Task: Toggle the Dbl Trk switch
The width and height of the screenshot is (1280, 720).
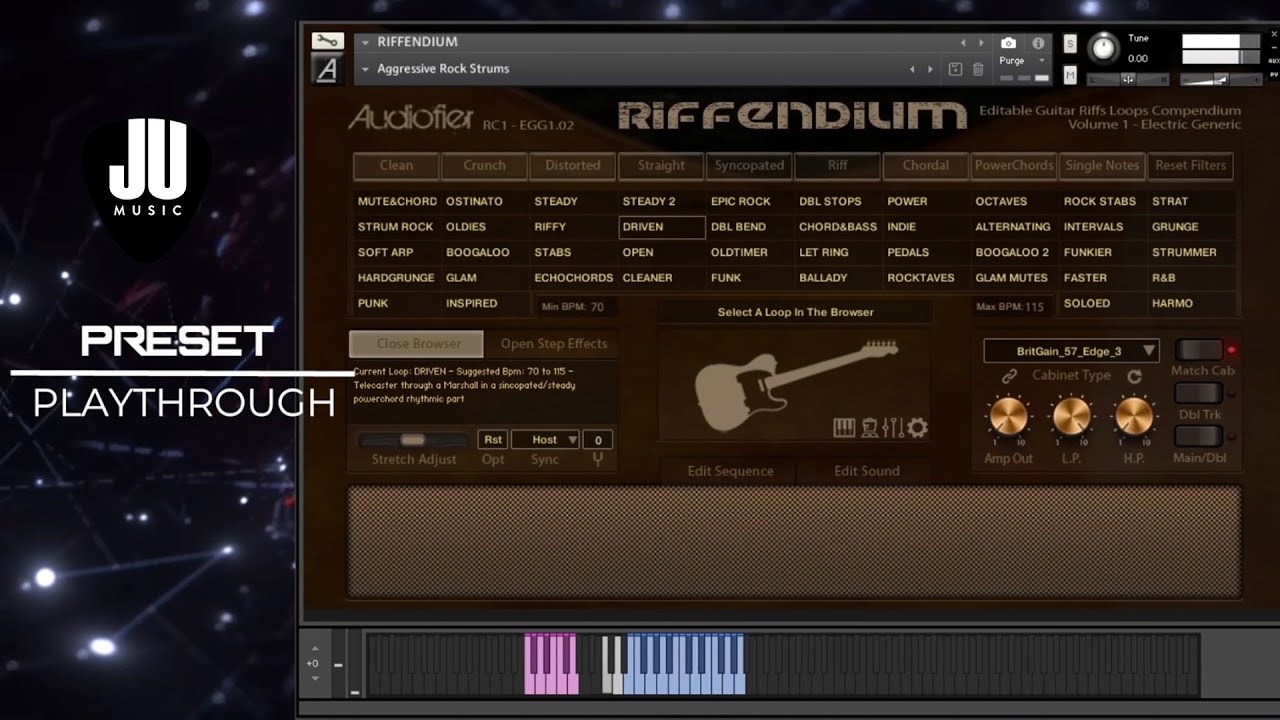Action: pos(1198,393)
